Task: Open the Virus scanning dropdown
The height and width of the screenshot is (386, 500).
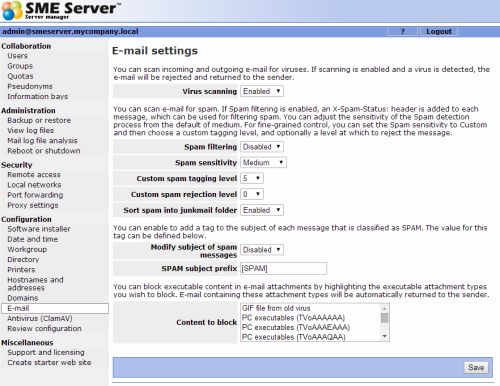Action: point(262,91)
